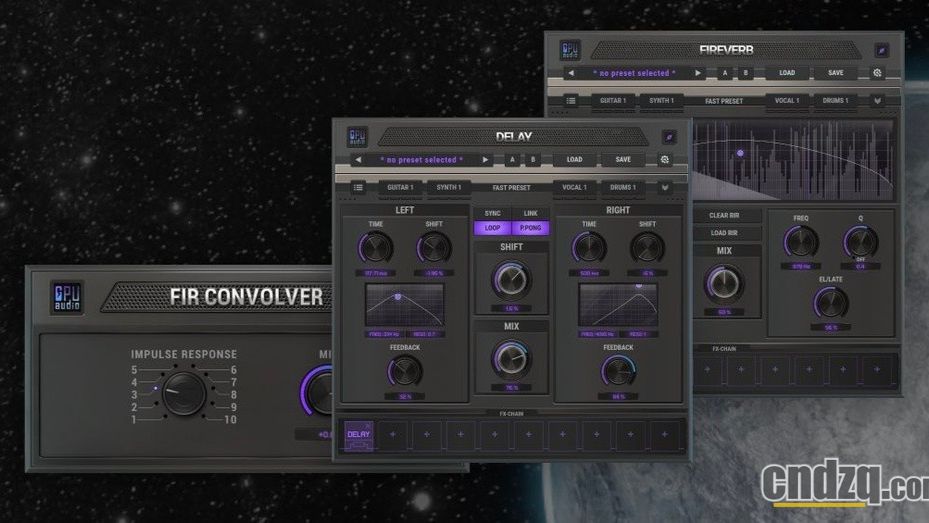
Task: Click the Left SHIFT knob in Delay
Action: click(x=434, y=248)
